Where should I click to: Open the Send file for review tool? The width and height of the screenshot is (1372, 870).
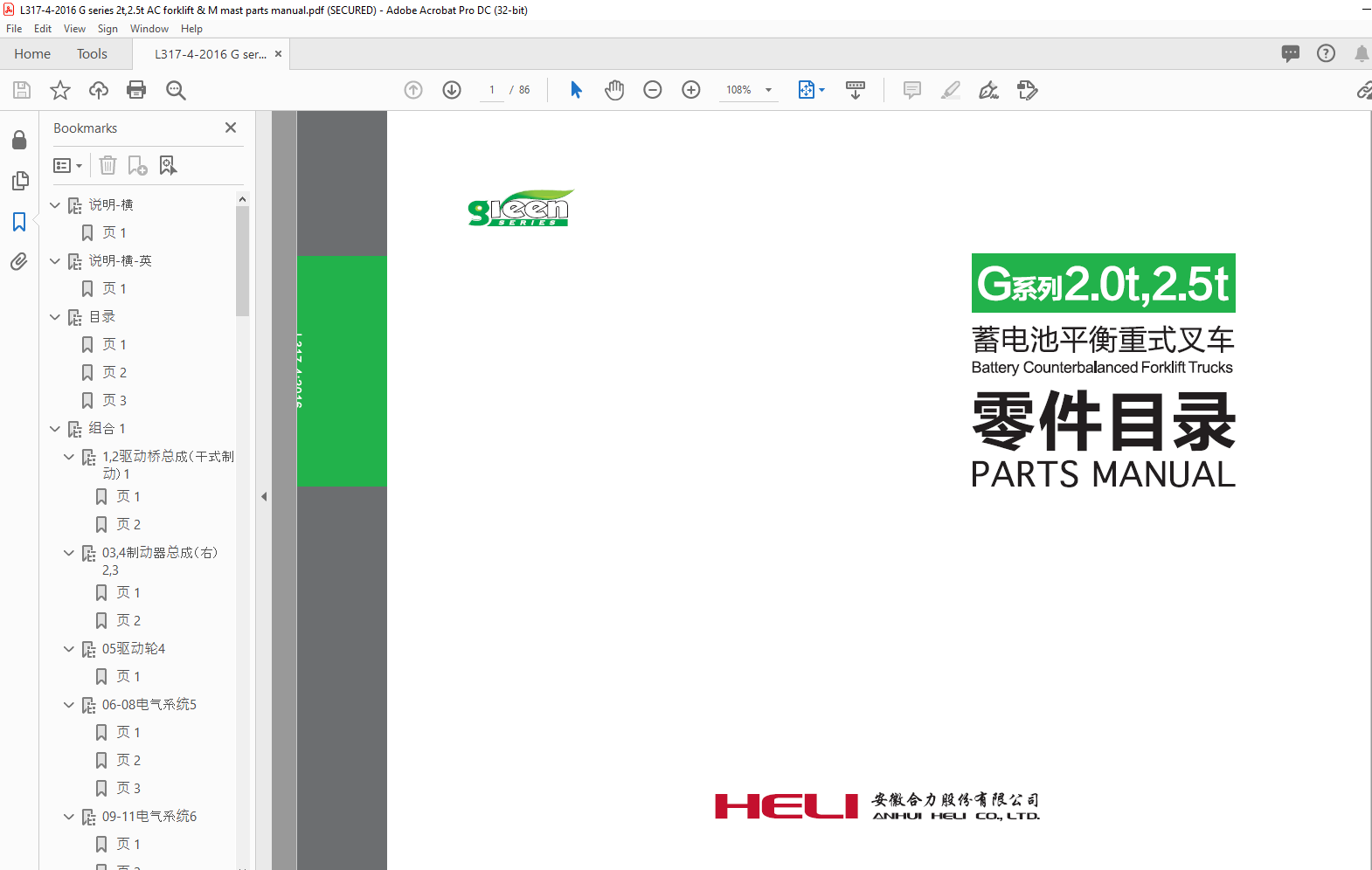(1028, 90)
